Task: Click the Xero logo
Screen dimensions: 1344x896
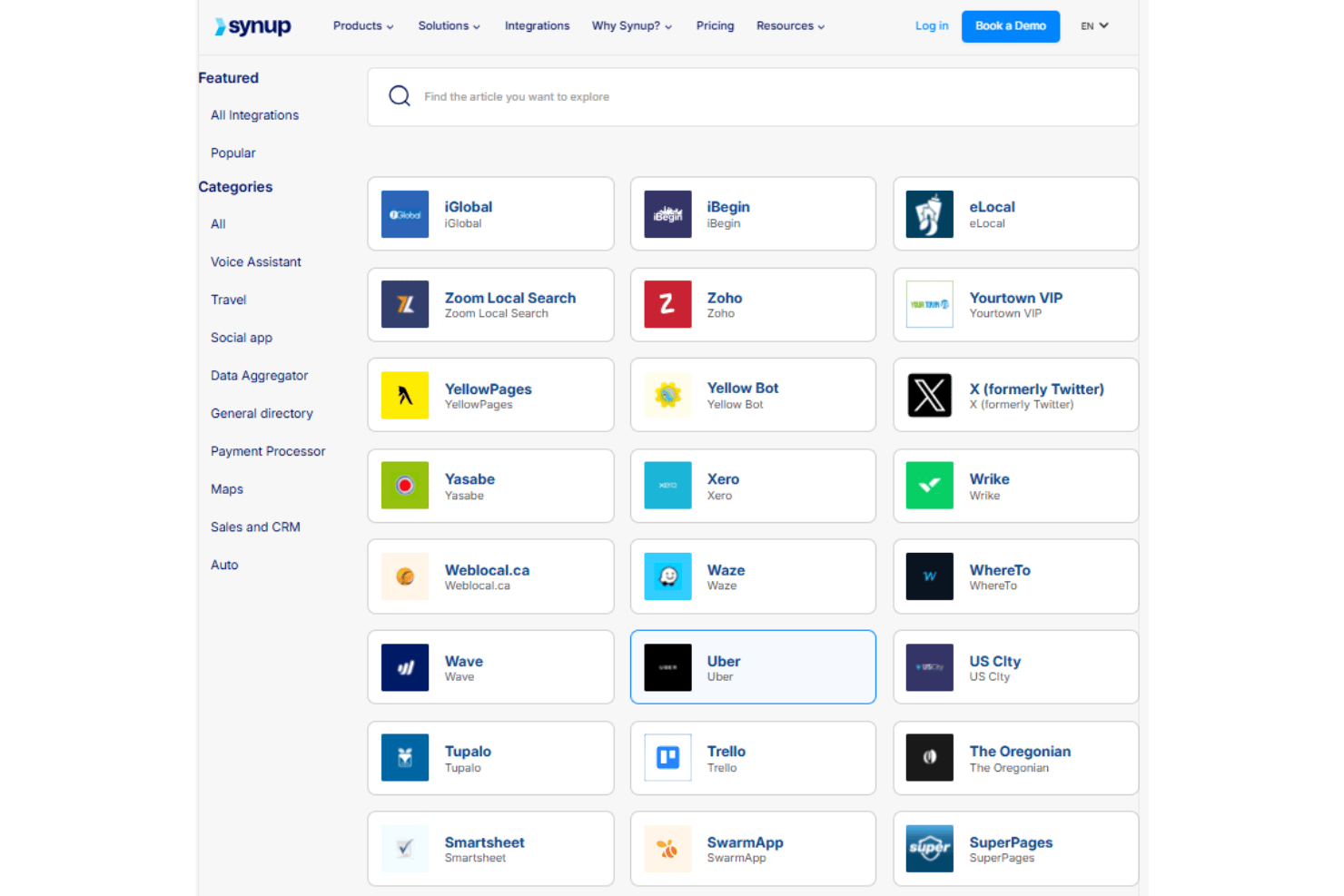Action: pyautogui.click(x=667, y=486)
